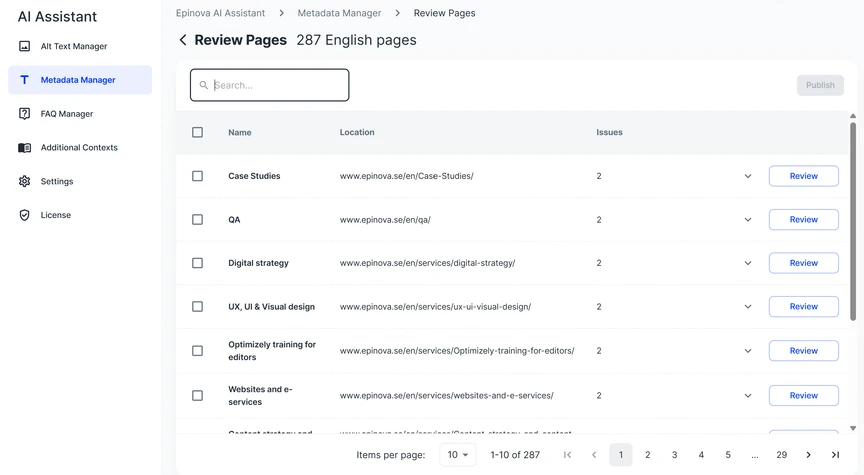The image size is (864, 475).
Task: Tick the Digital strategy row checkbox
Action: [x=197, y=263]
